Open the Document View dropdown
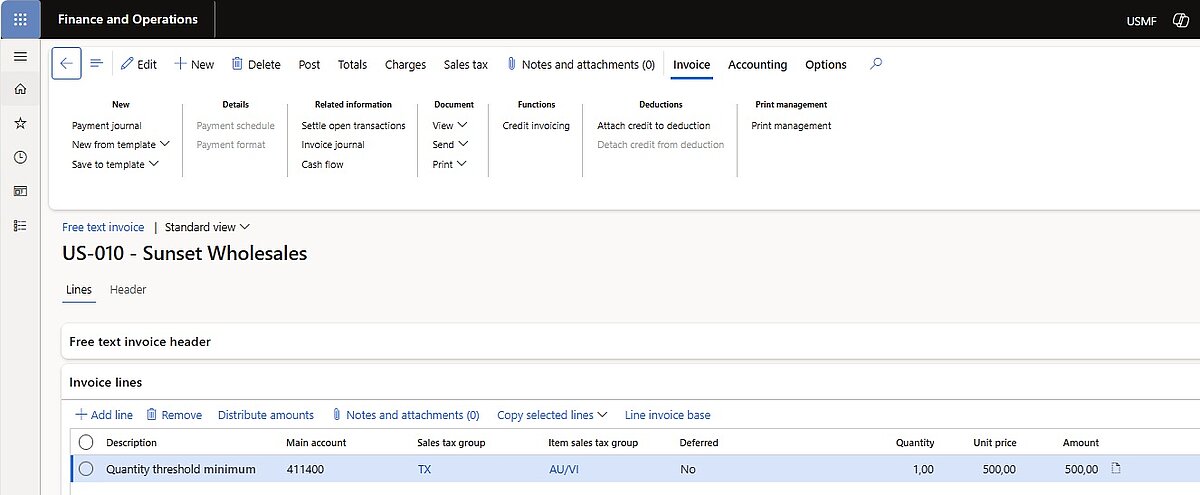 pyautogui.click(x=450, y=126)
